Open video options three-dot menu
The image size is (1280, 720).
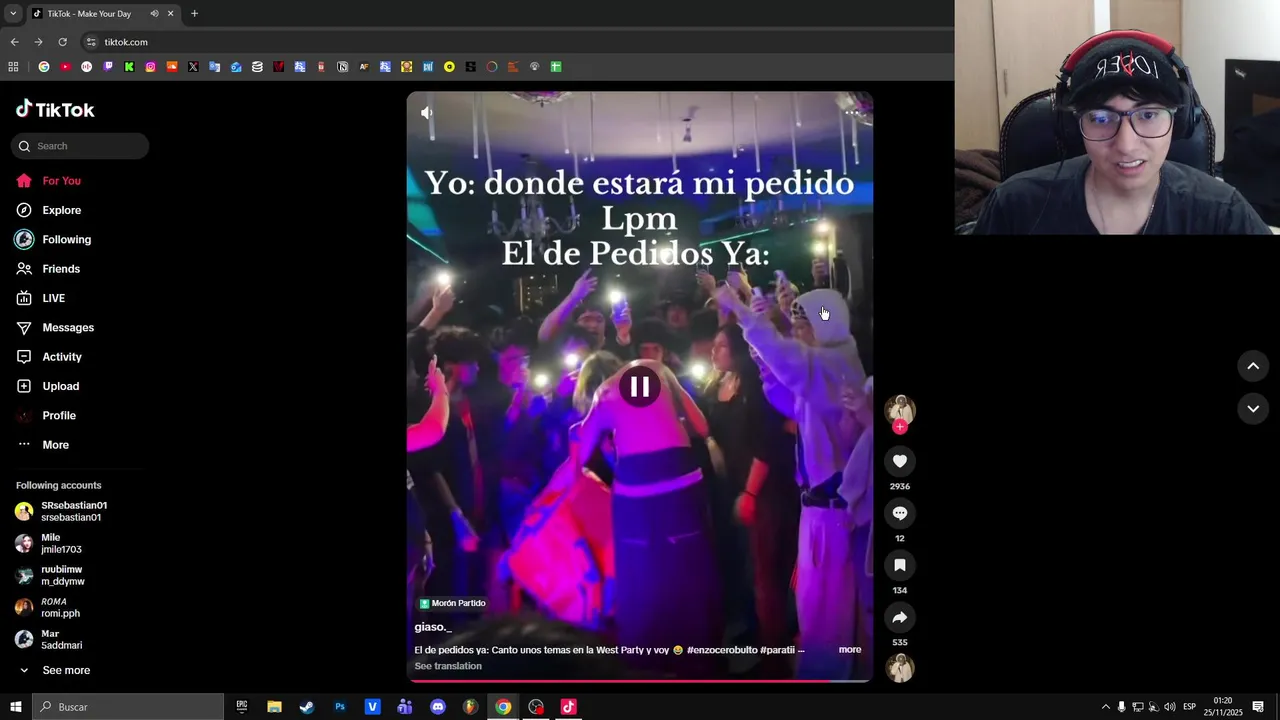(852, 113)
